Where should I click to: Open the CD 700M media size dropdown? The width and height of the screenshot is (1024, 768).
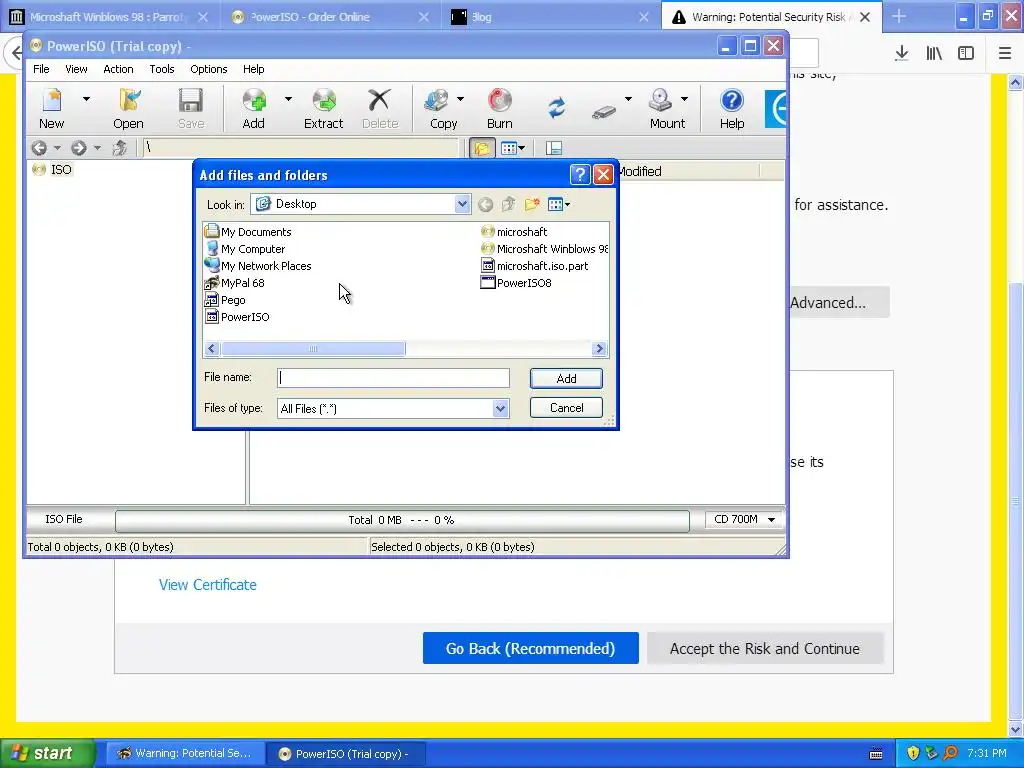771,520
